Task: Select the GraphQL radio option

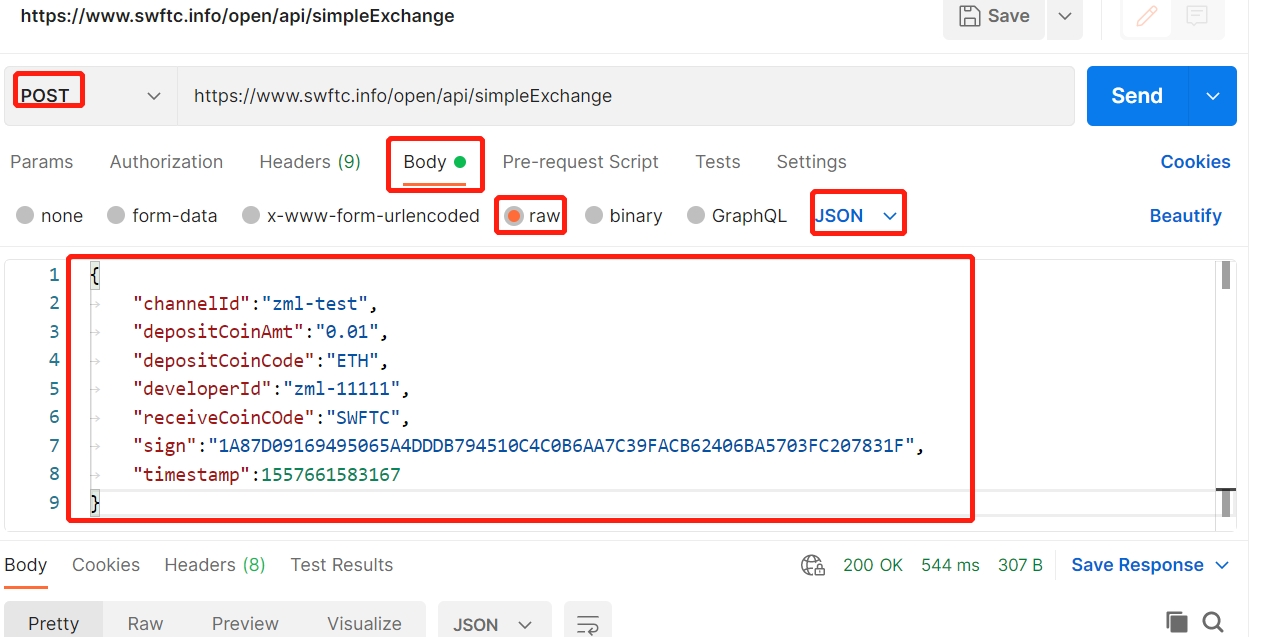Action: 696,215
